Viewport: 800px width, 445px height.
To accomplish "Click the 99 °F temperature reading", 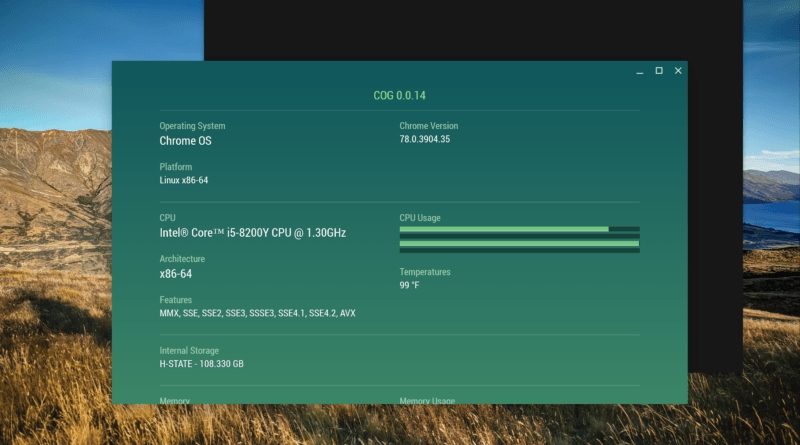I will click(x=410, y=286).
